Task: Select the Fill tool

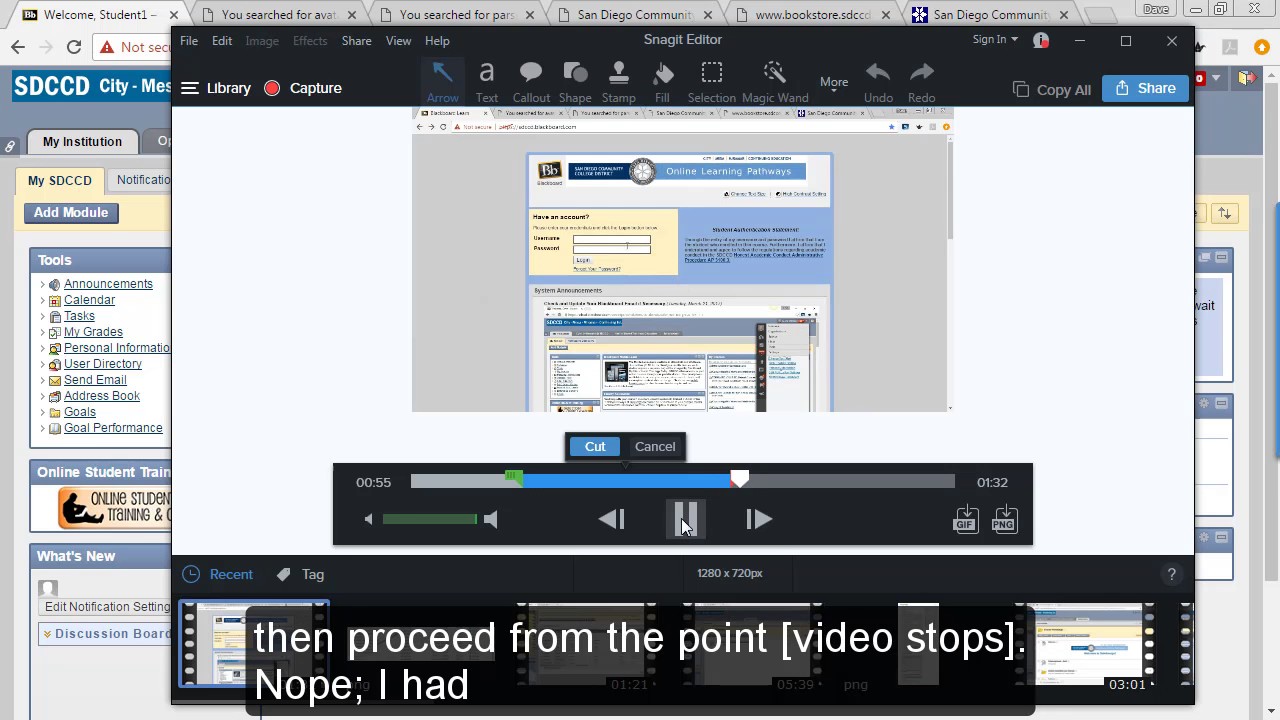Action: tap(662, 81)
